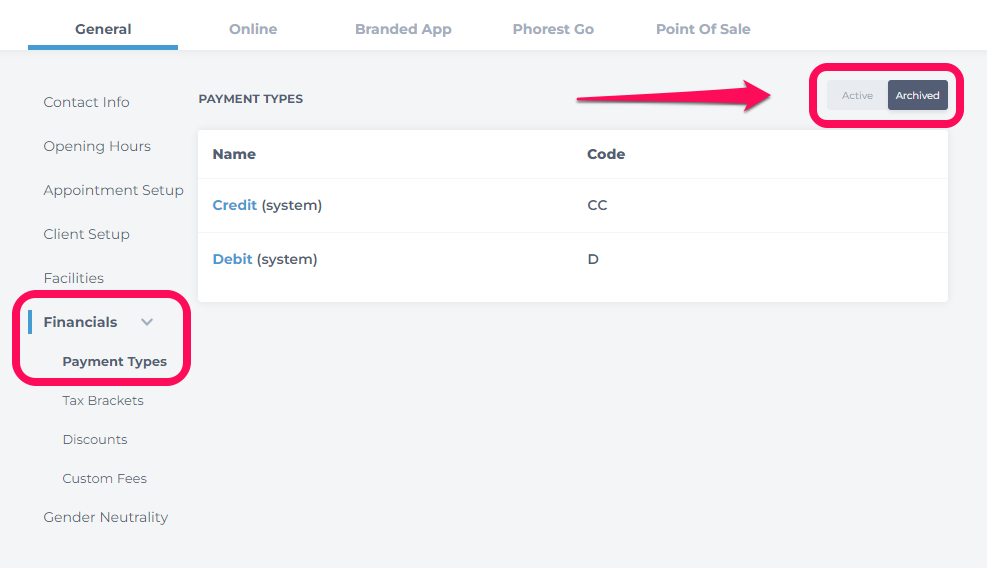Click the Financials sidebar heading
The image size is (987, 568).
coord(80,322)
